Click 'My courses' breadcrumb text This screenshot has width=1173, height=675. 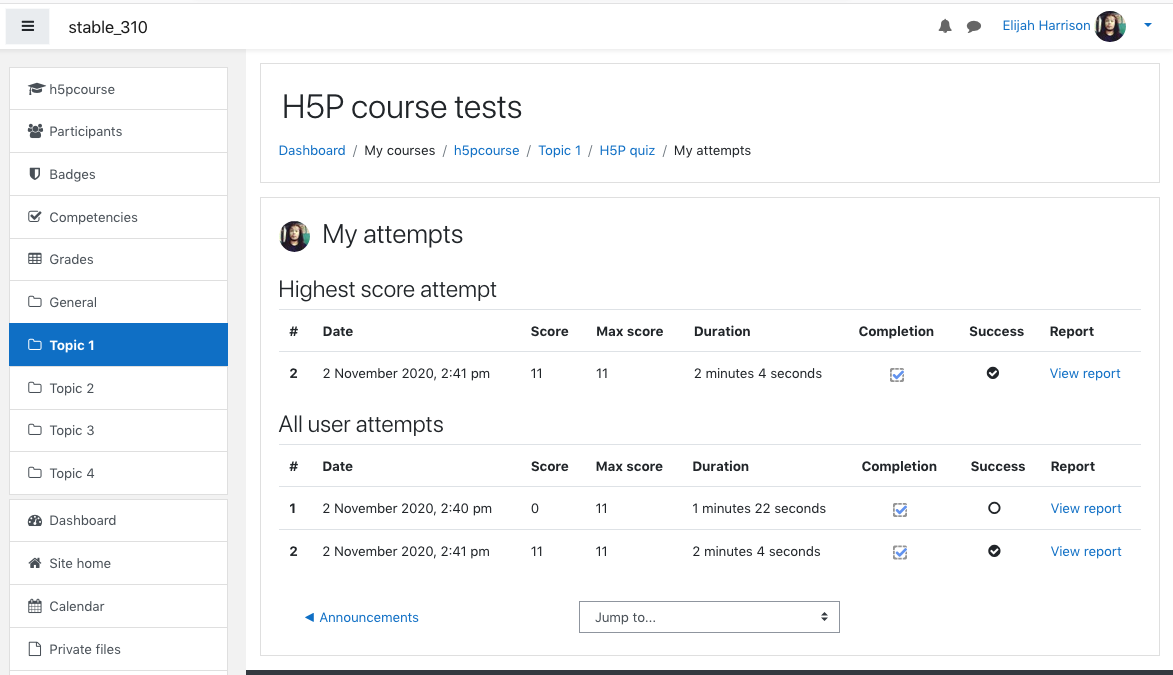[399, 150]
